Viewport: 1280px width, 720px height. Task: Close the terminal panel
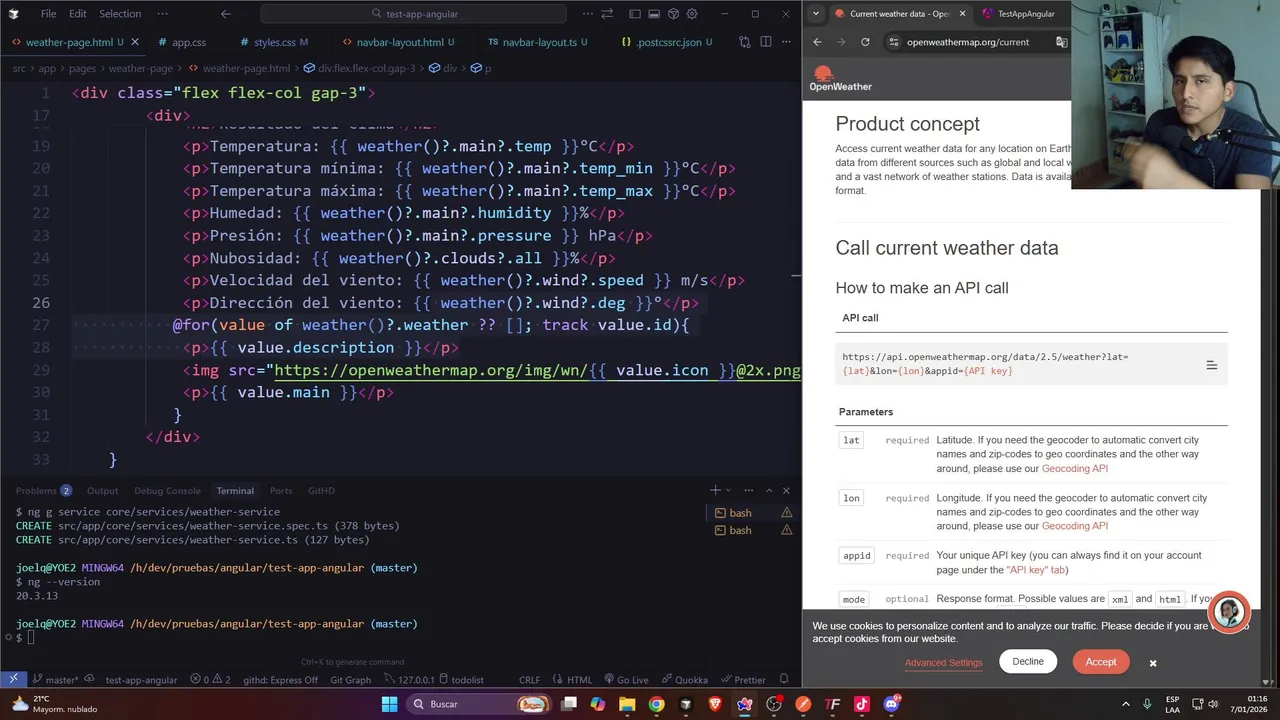[786, 490]
